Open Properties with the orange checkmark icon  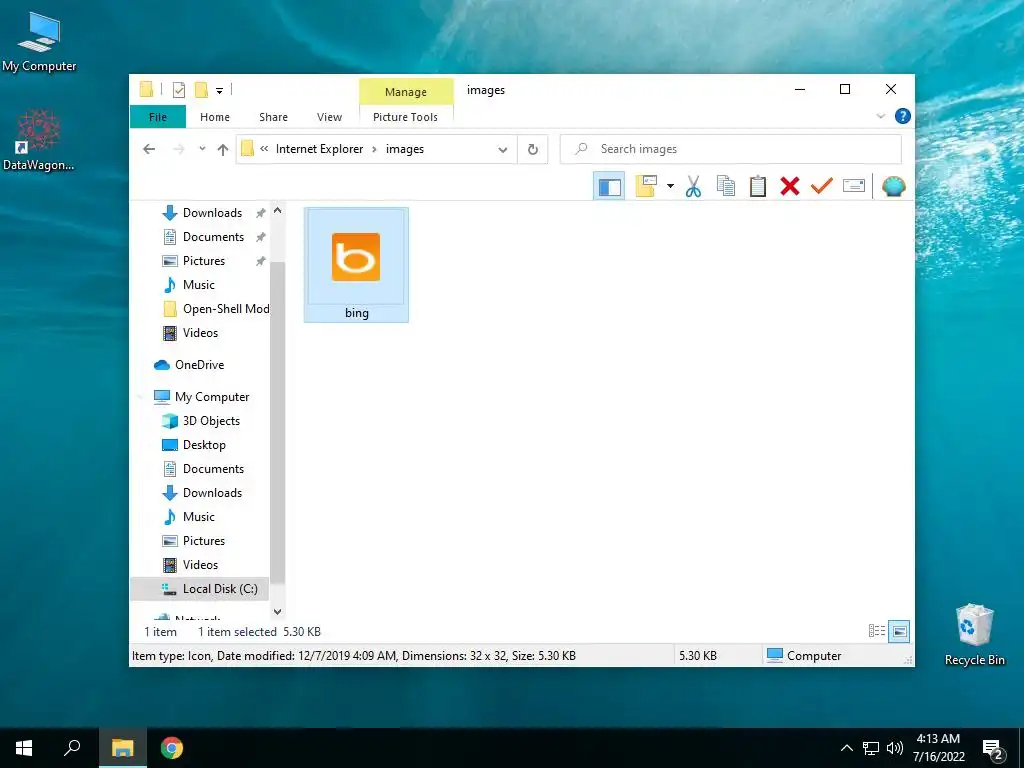click(822, 186)
